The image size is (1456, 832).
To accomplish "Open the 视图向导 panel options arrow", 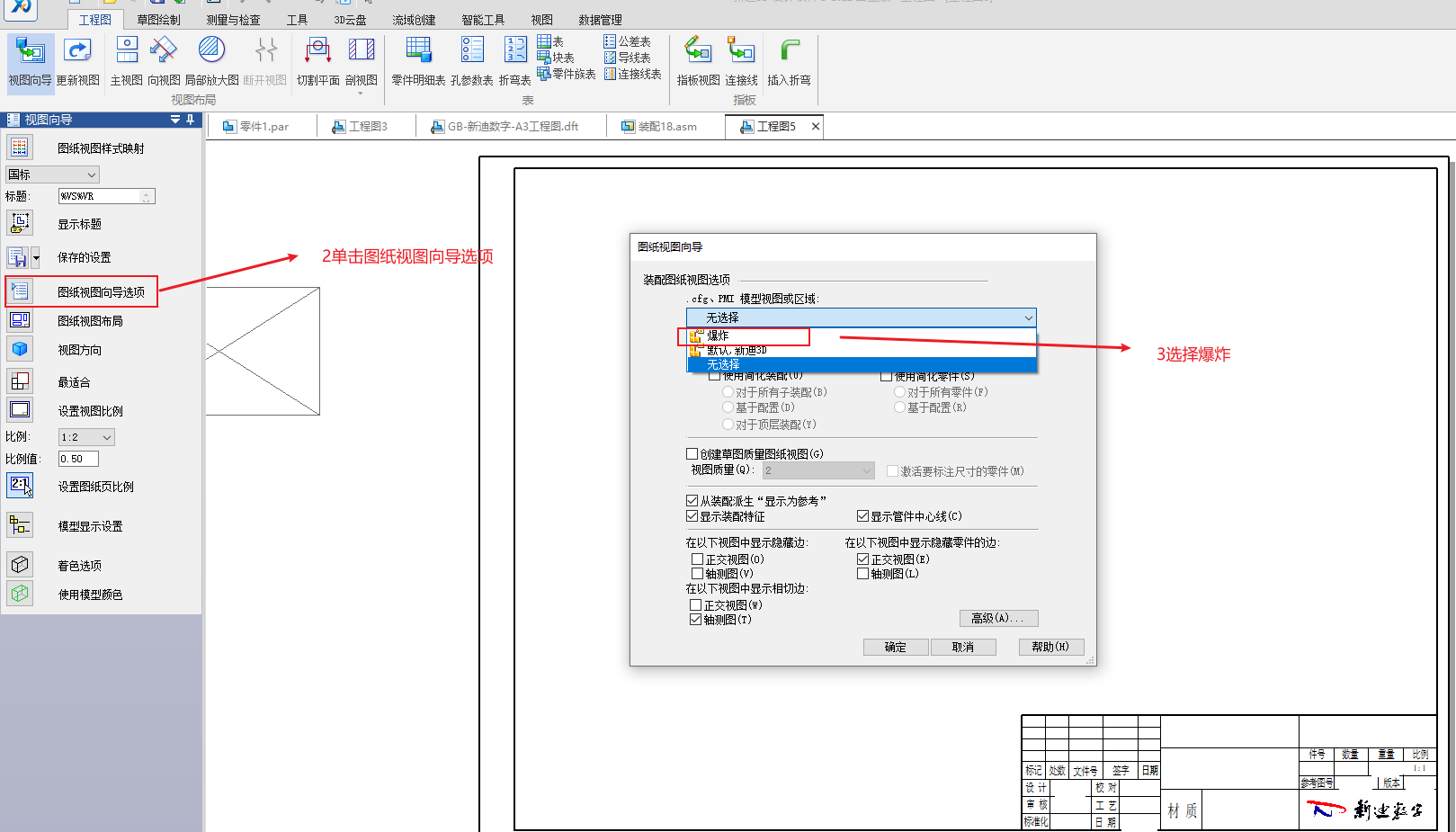I will (x=175, y=120).
